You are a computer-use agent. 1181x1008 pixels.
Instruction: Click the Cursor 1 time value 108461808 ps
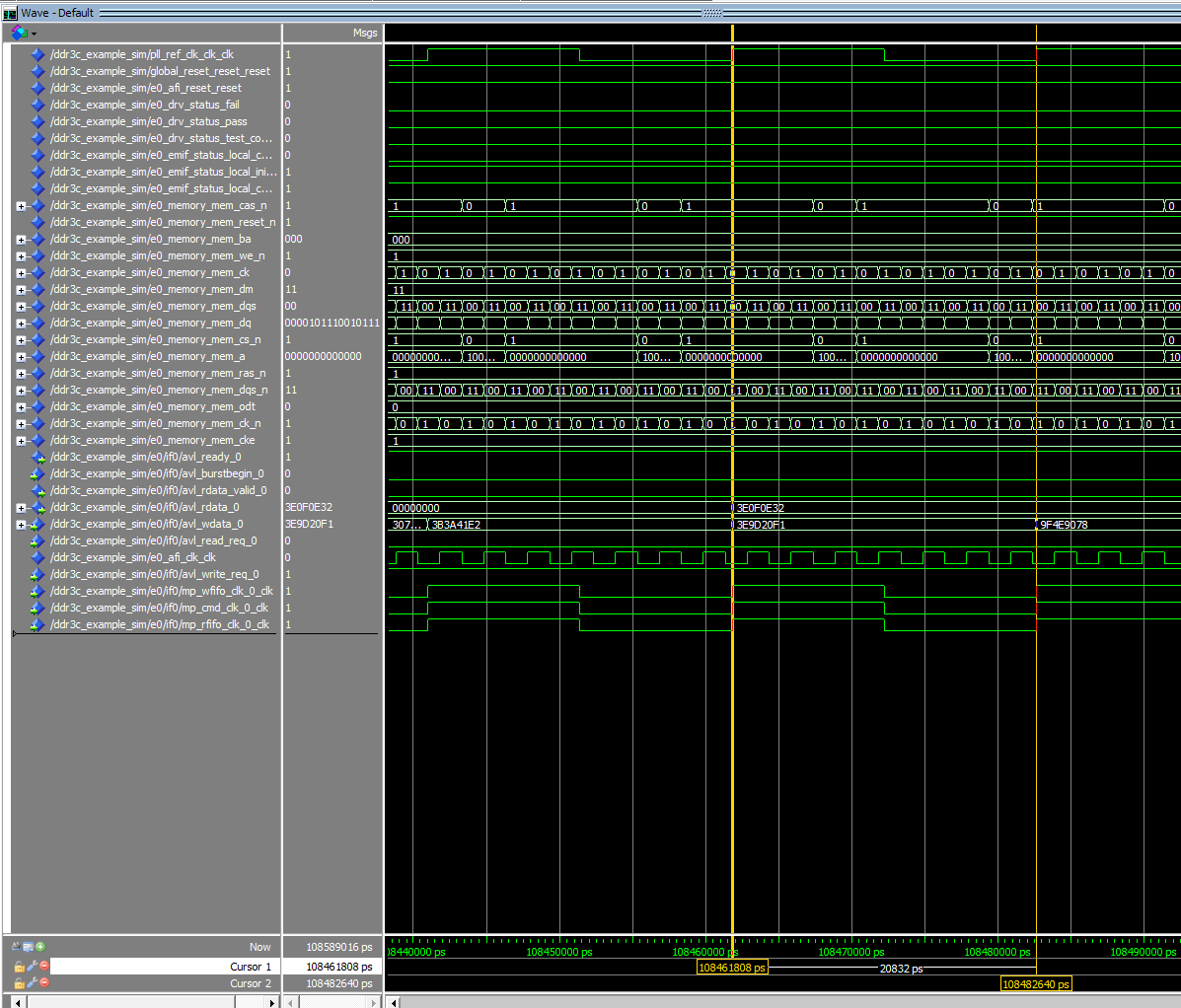tap(338, 967)
